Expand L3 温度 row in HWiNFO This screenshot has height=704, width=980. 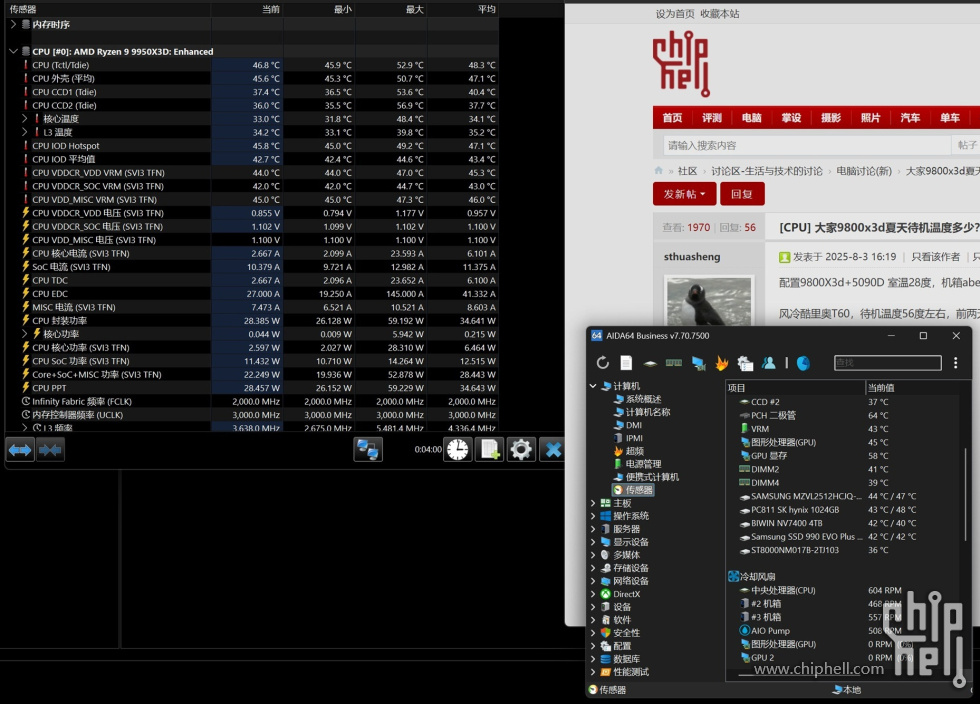pyautogui.click(x=24, y=132)
